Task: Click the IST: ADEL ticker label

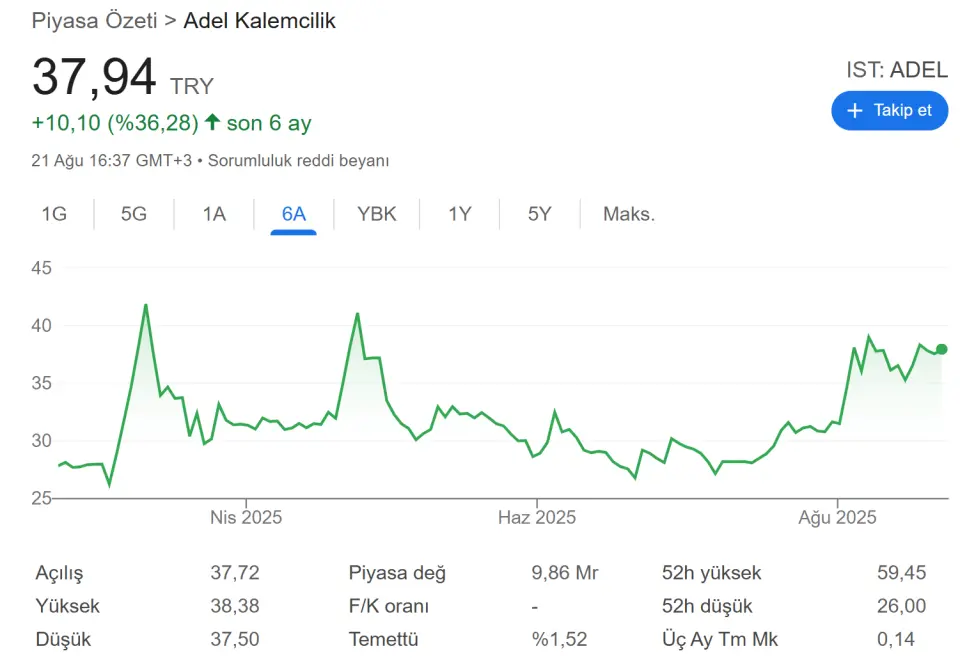Action: tap(897, 70)
